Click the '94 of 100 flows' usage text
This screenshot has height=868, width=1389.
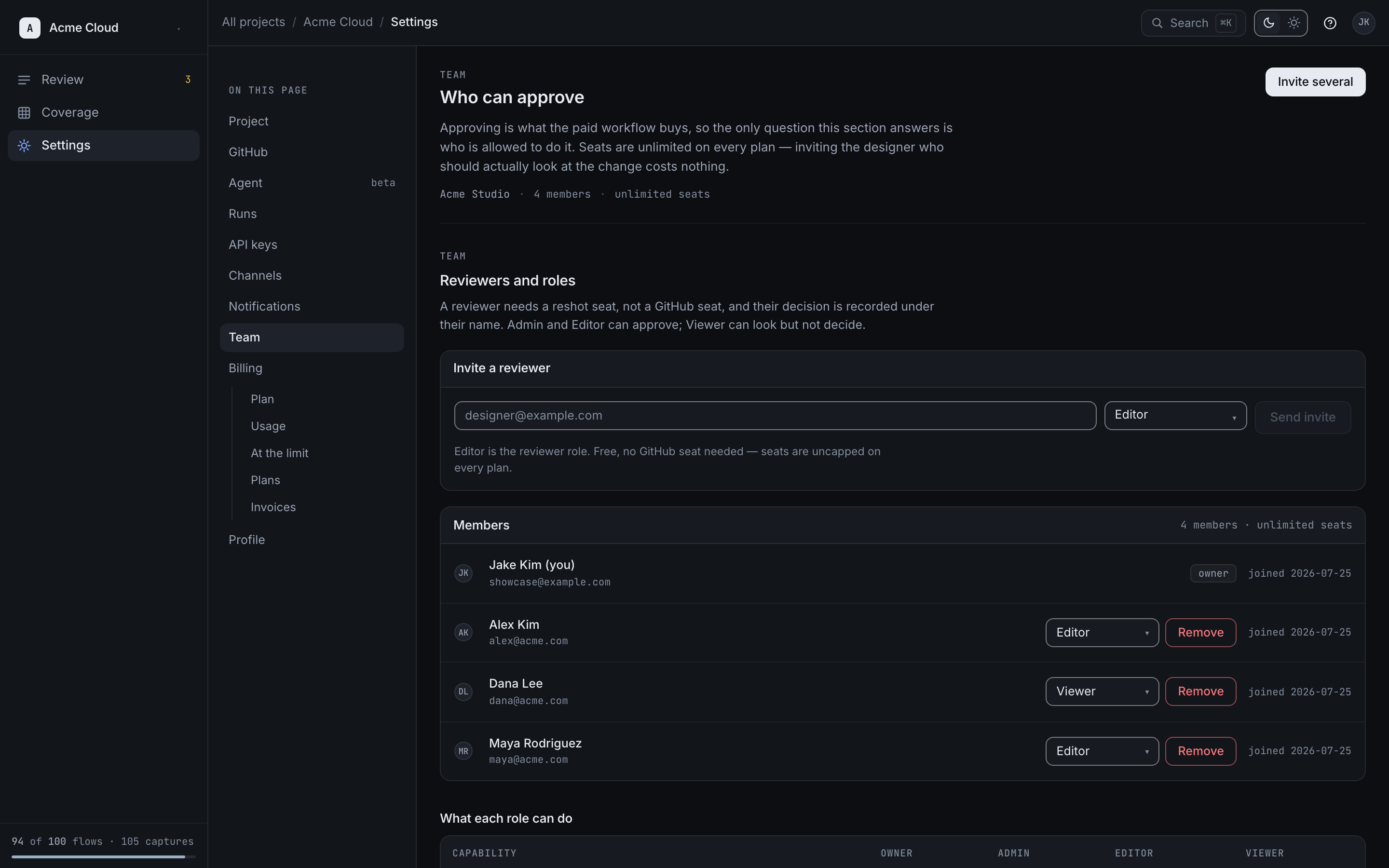(x=57, y=841)
